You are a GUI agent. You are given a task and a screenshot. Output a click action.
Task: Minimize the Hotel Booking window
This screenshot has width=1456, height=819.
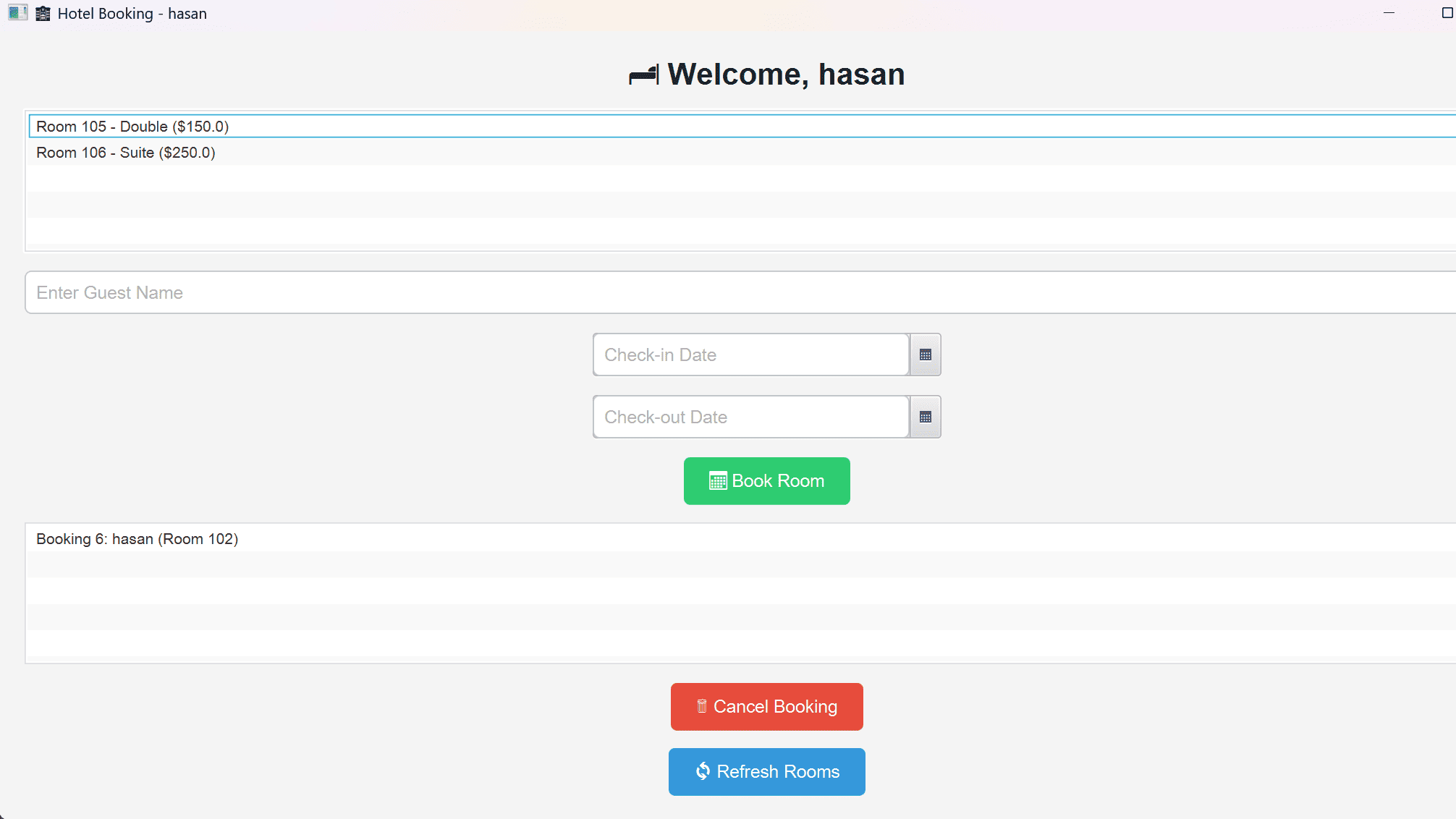[1389, 13]
